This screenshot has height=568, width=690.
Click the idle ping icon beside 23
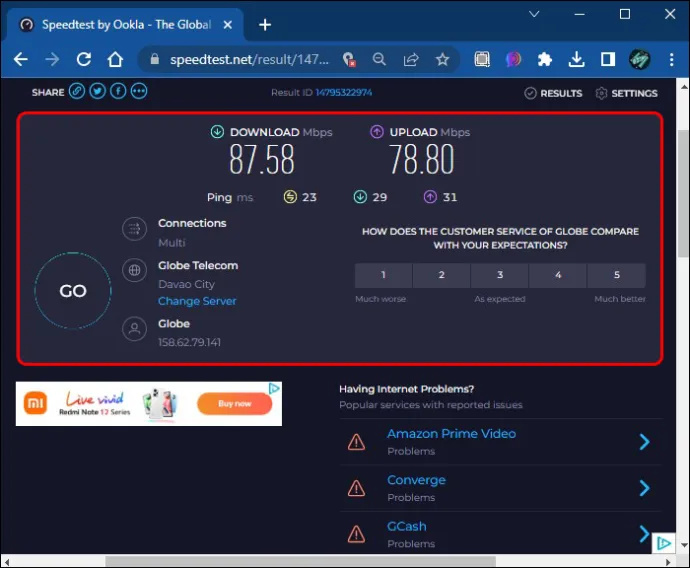(290, 197)
